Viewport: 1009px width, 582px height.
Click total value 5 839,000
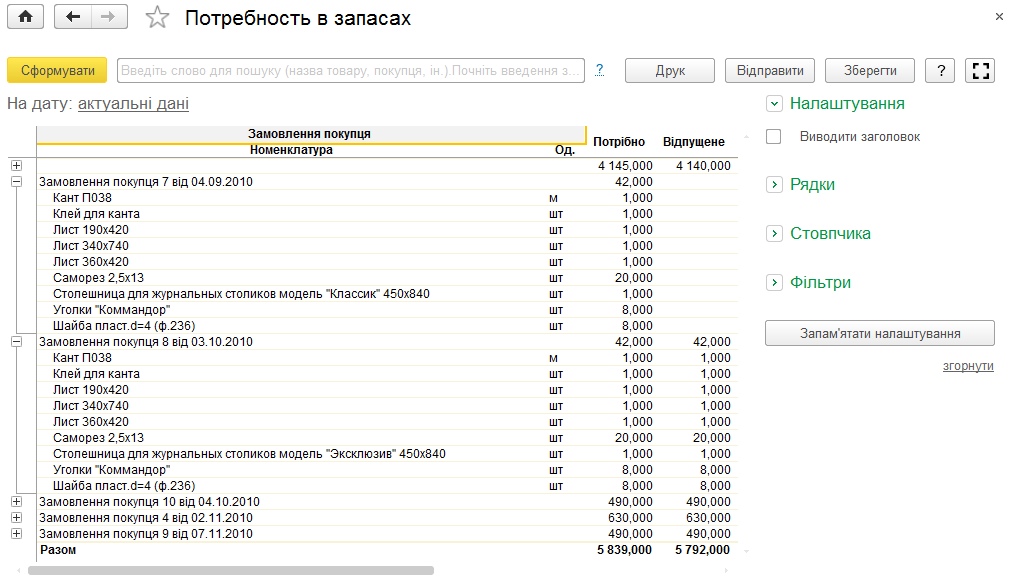click(624, 550)
